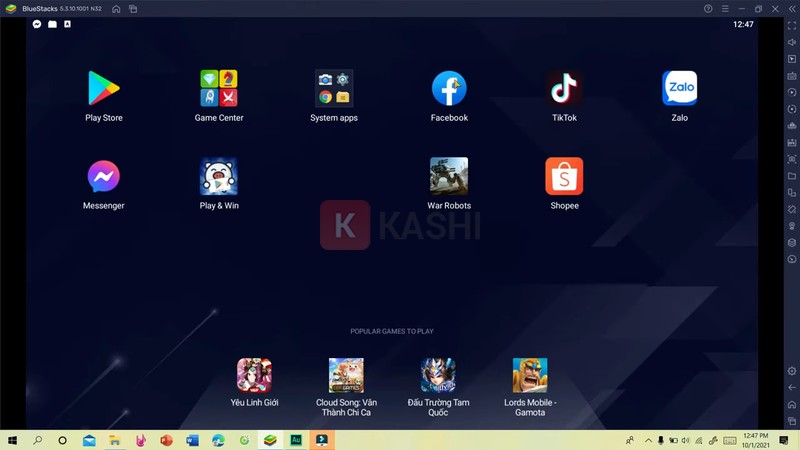800x450 pixels.
Task: Toggle full screen from side toolbar
Action: [x=792, y=26]
